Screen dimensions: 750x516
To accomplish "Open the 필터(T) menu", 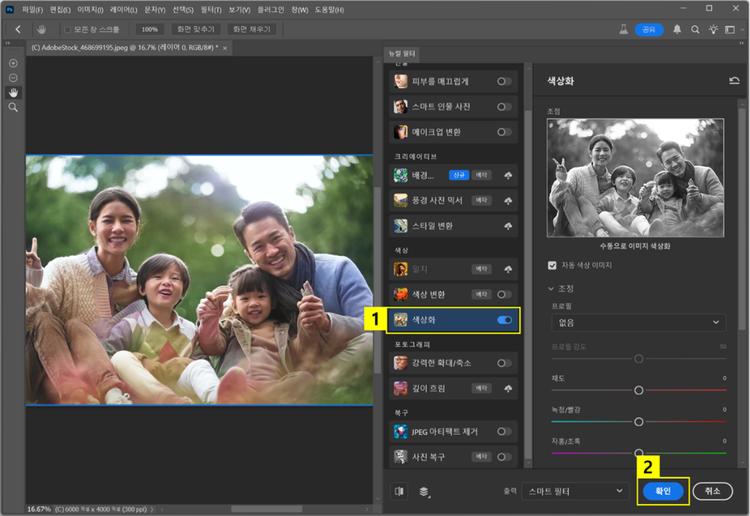I will 211,9.
